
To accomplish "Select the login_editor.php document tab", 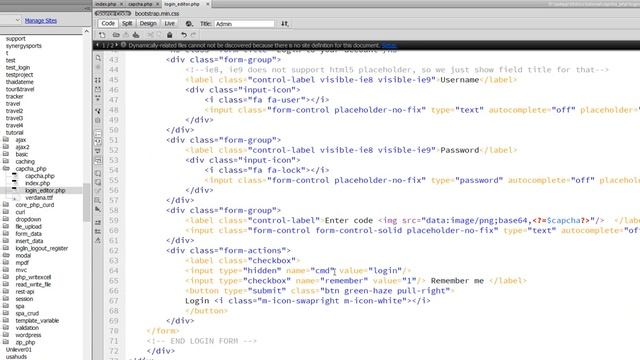I will pos(182,4).
